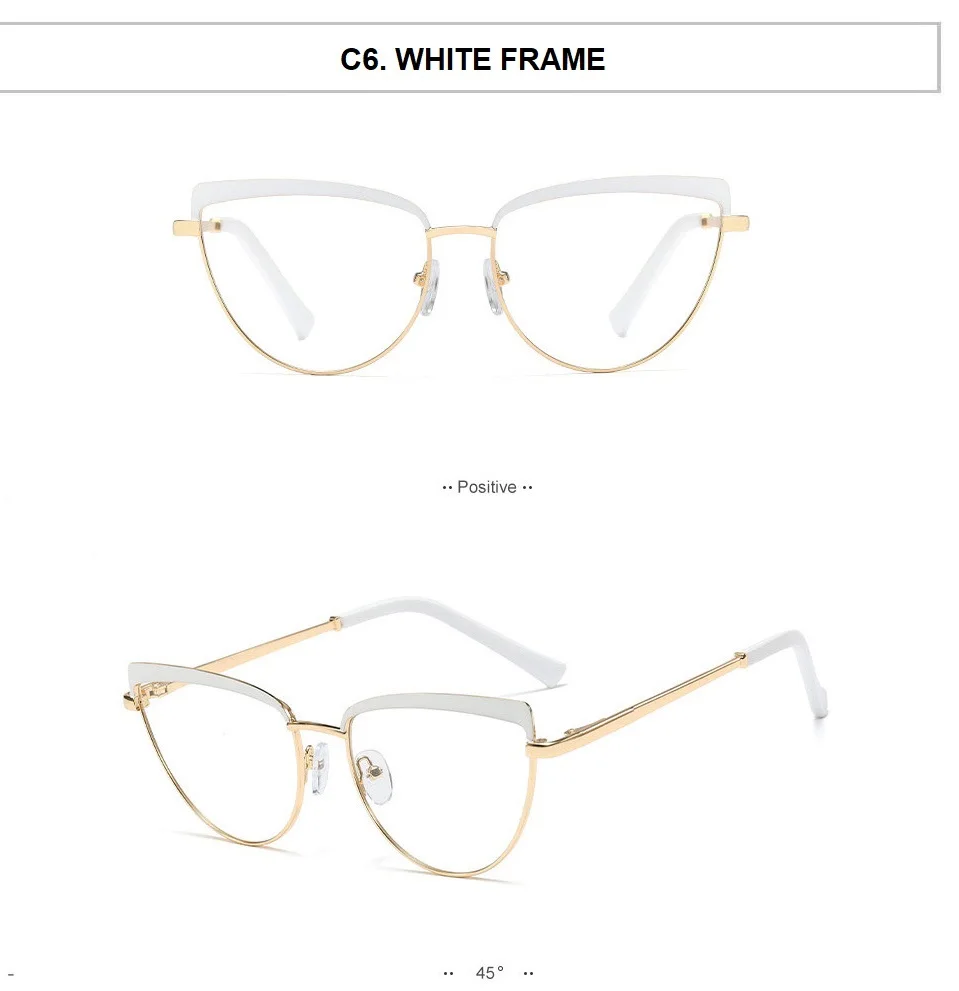Click the left gold hinge end piece, front view

(x=186, y=227)
